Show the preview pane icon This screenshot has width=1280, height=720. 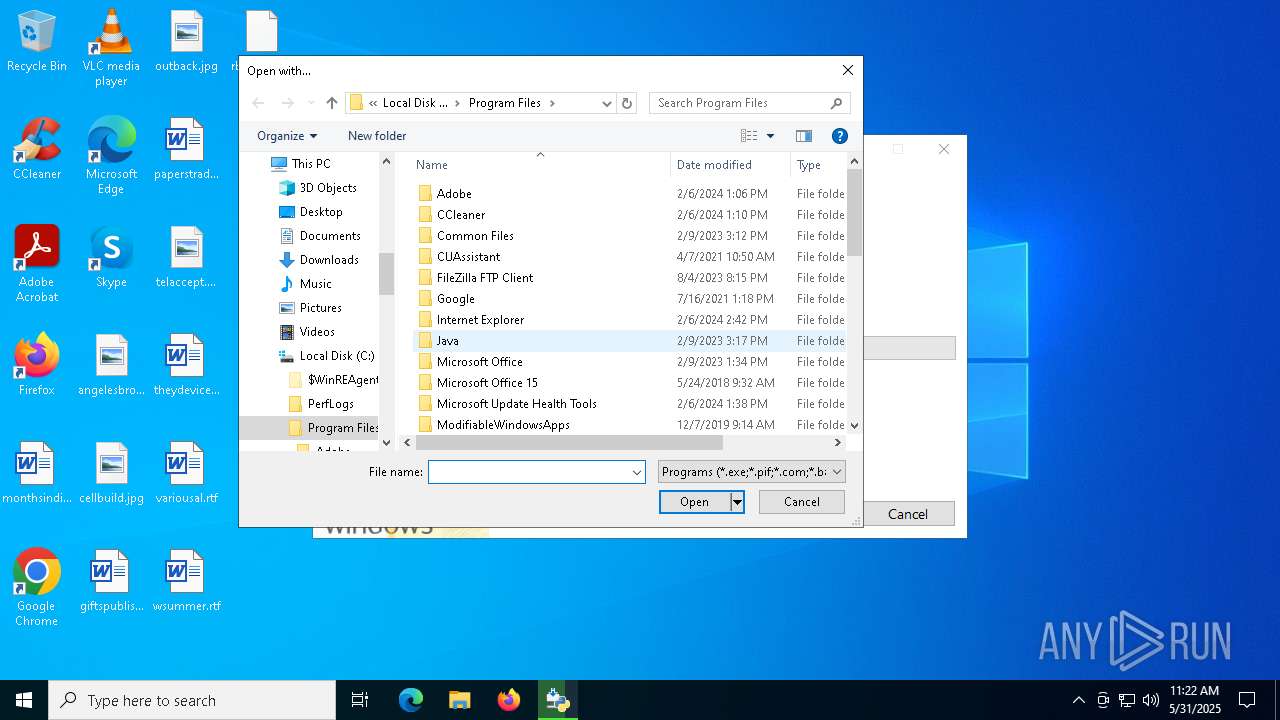click(803, 136)
